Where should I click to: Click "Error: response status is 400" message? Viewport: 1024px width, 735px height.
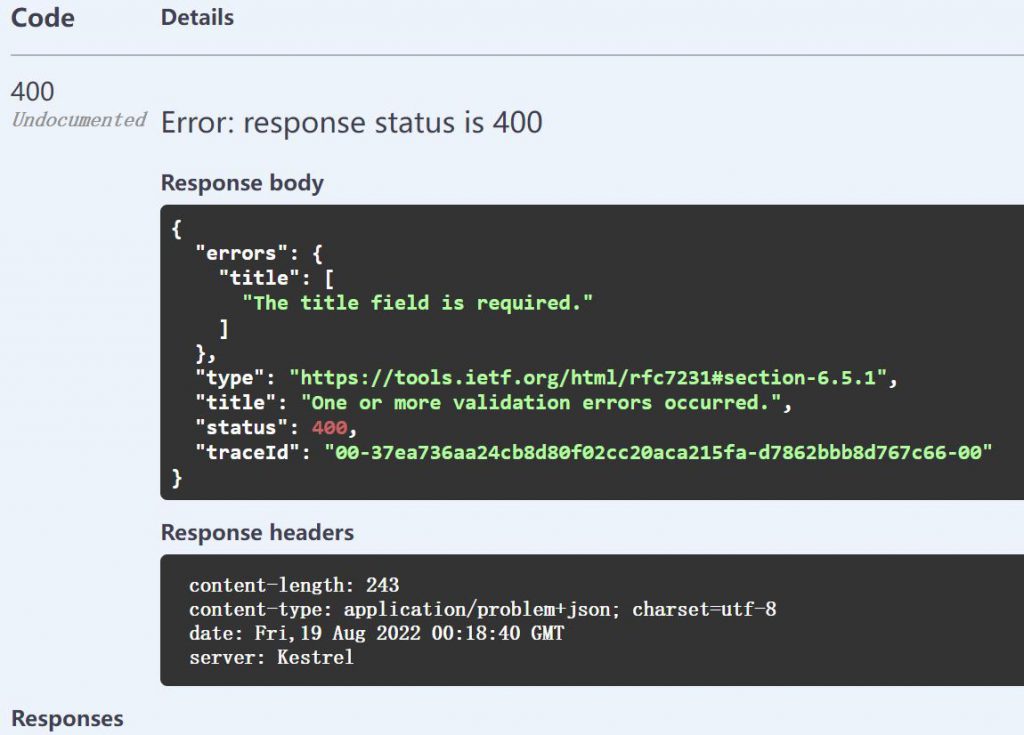[351, 123]
